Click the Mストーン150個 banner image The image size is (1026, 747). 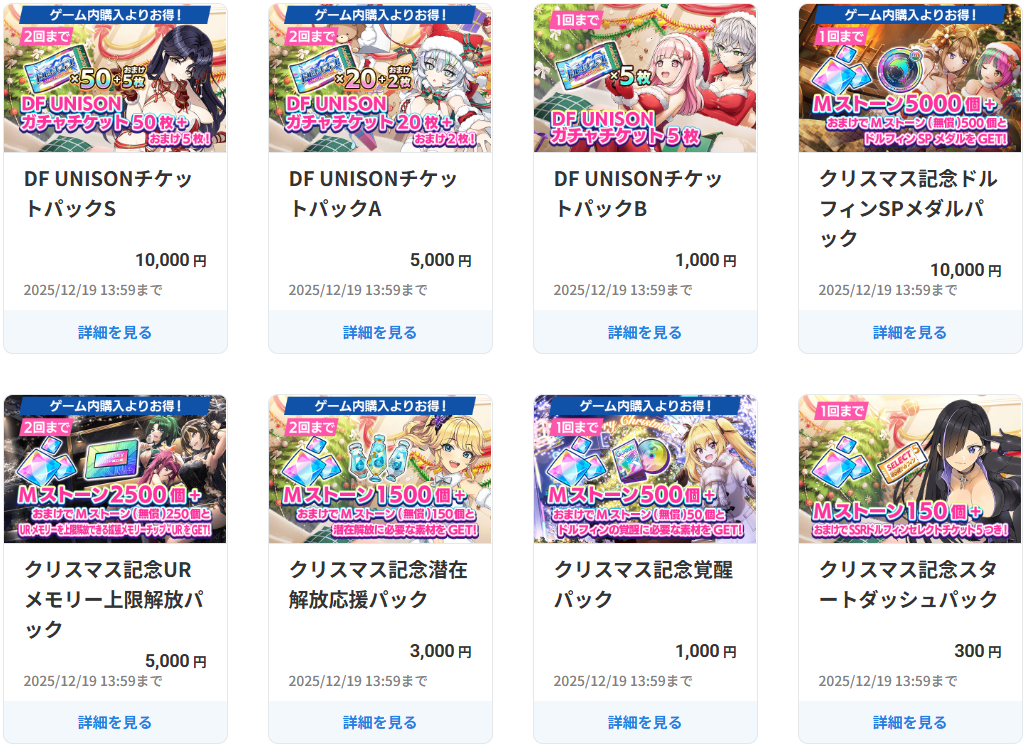coord(910,469)
